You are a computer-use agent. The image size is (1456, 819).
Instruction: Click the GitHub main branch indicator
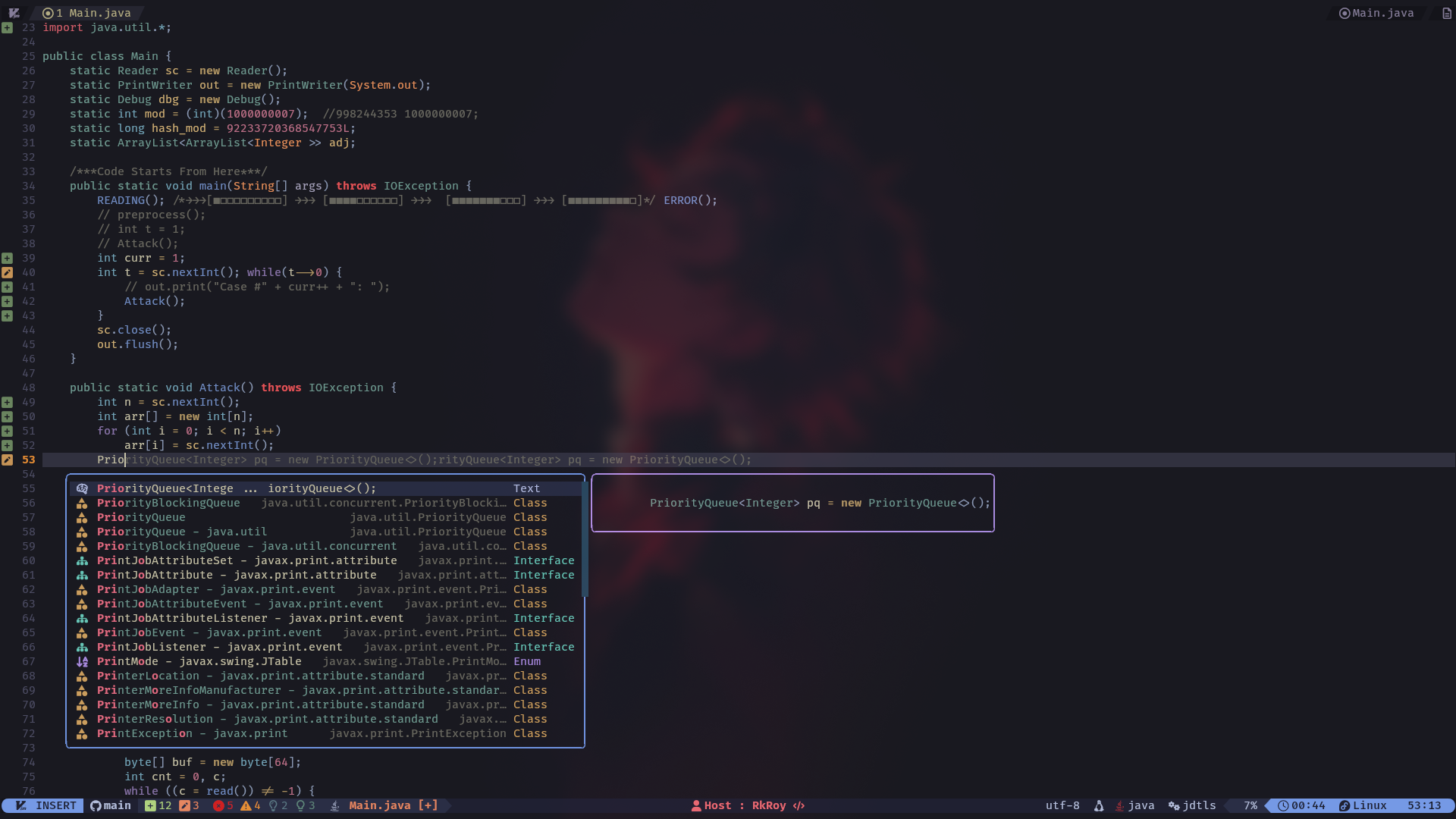click(x=111, y=805)
